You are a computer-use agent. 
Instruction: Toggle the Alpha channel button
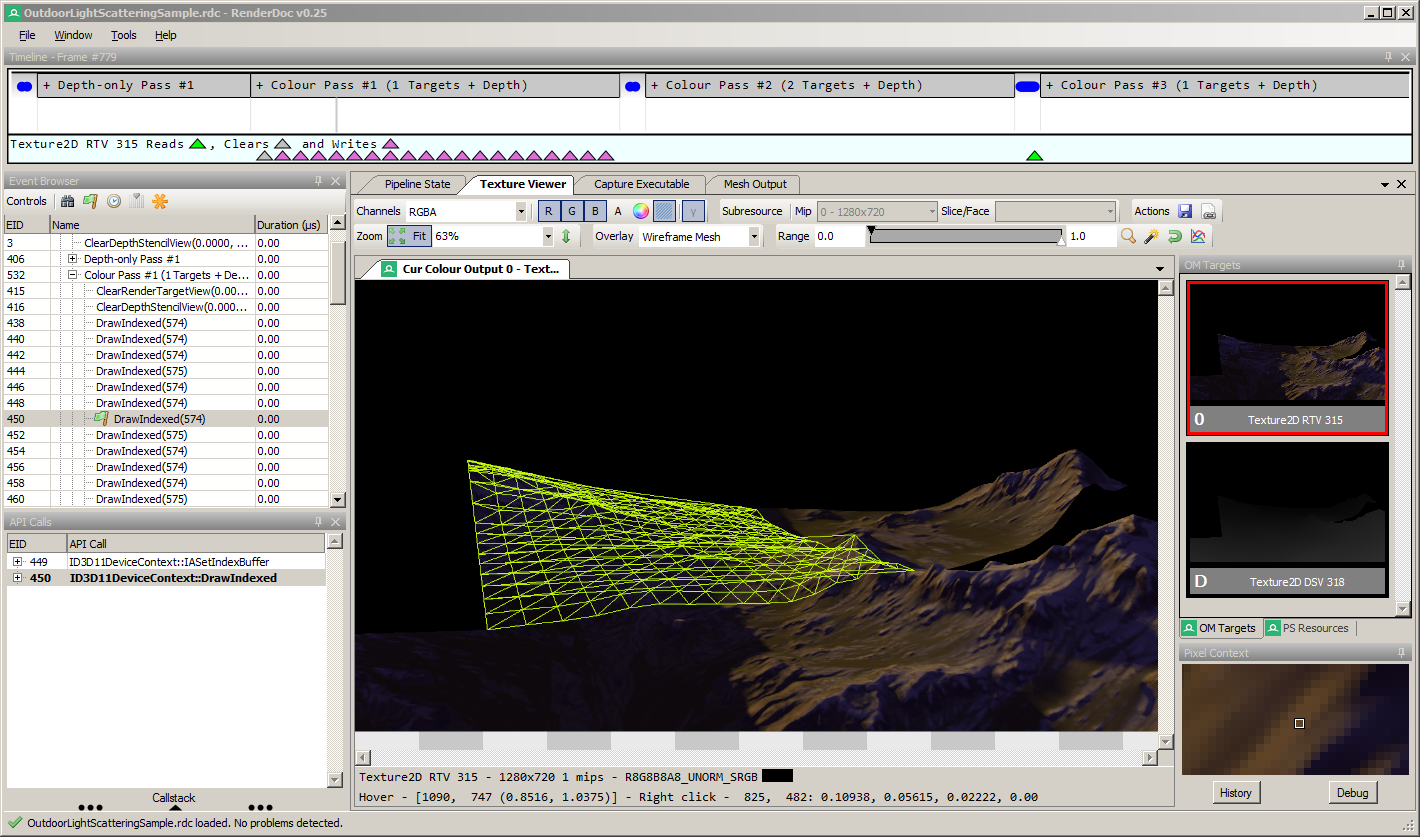pyautogui.click(x=618, y=211)
